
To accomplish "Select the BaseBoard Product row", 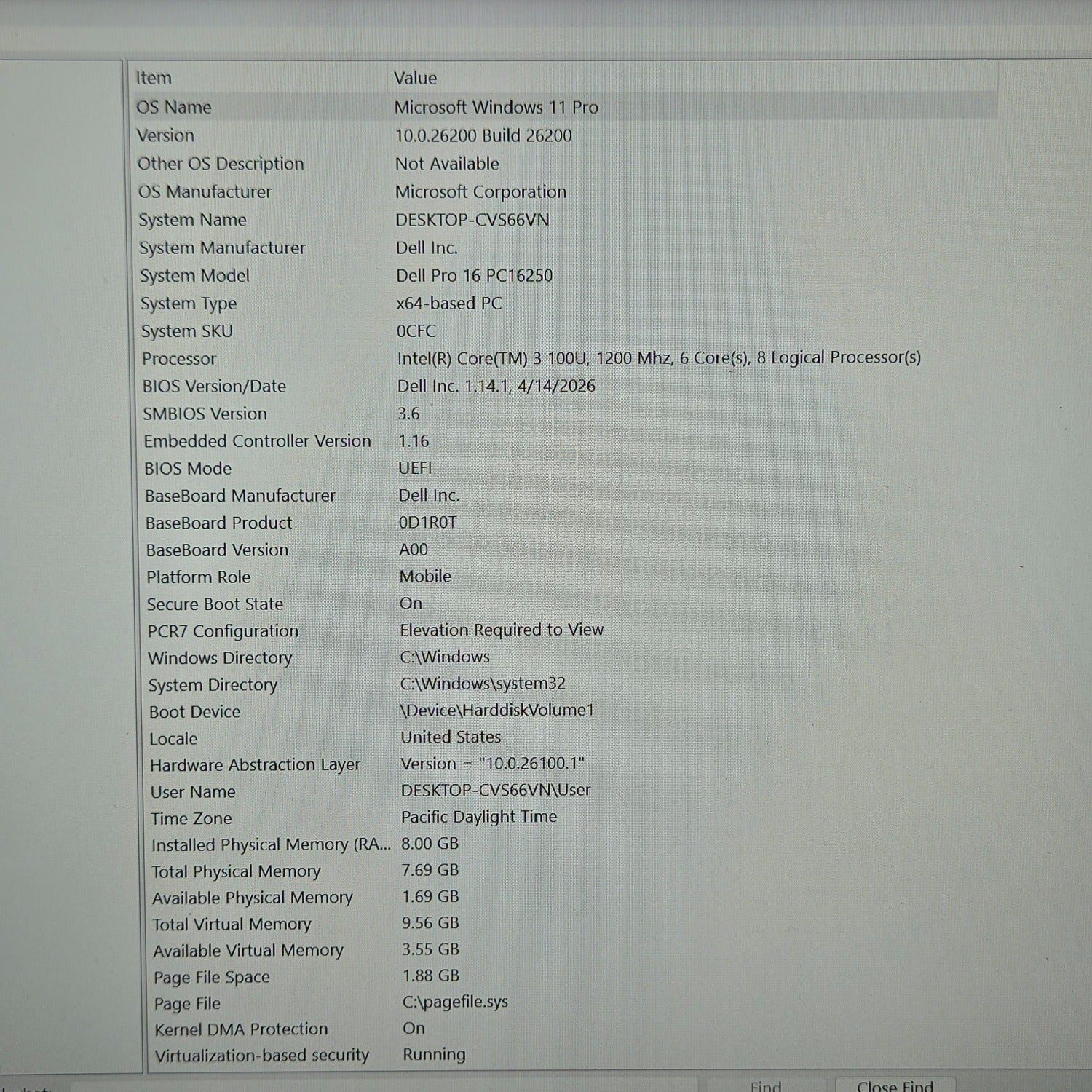I will [x=218, y=523].
